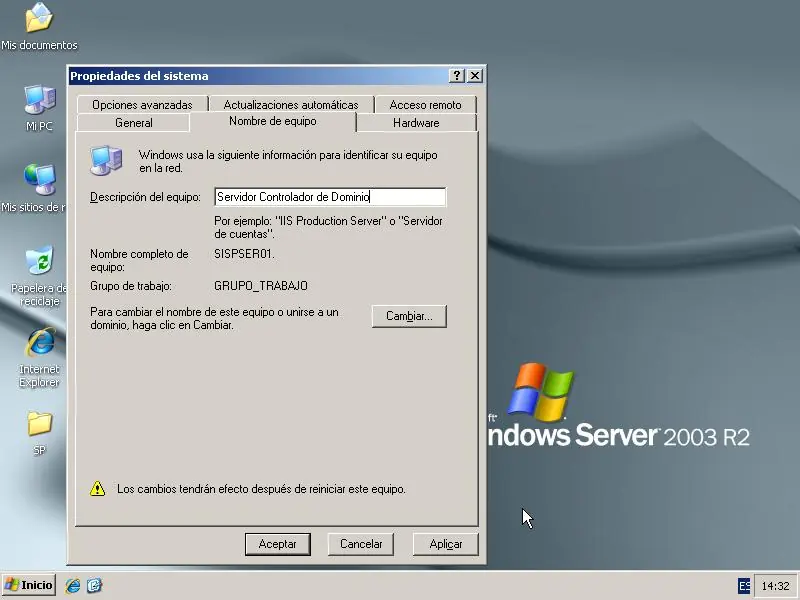Click the Propiedades del sistema title bar
The height and width of the screenshot is (600, 800).
pyautogui.click(x=258, y=76)
